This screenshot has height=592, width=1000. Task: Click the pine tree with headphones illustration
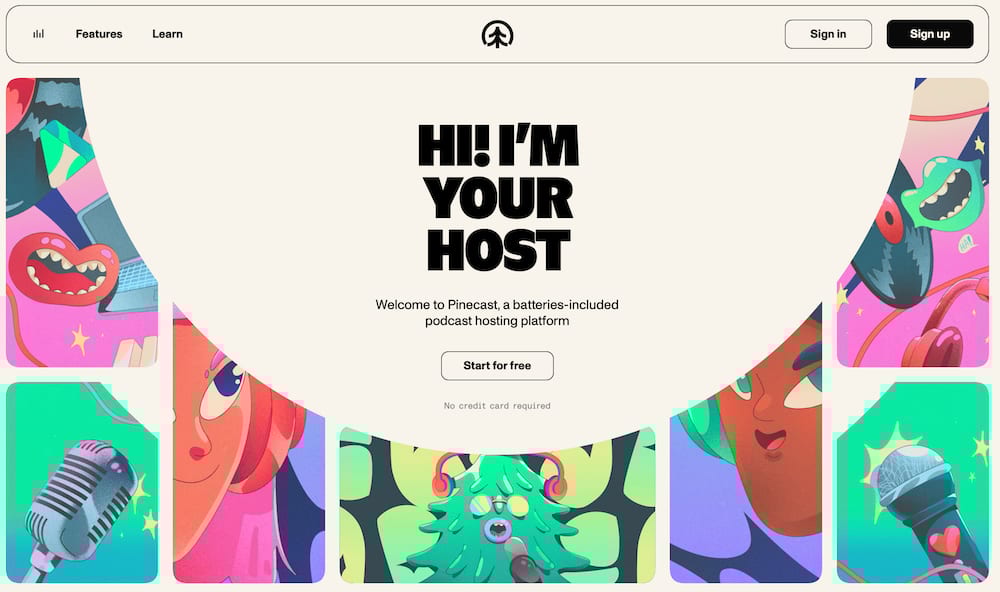coord(497,505)
